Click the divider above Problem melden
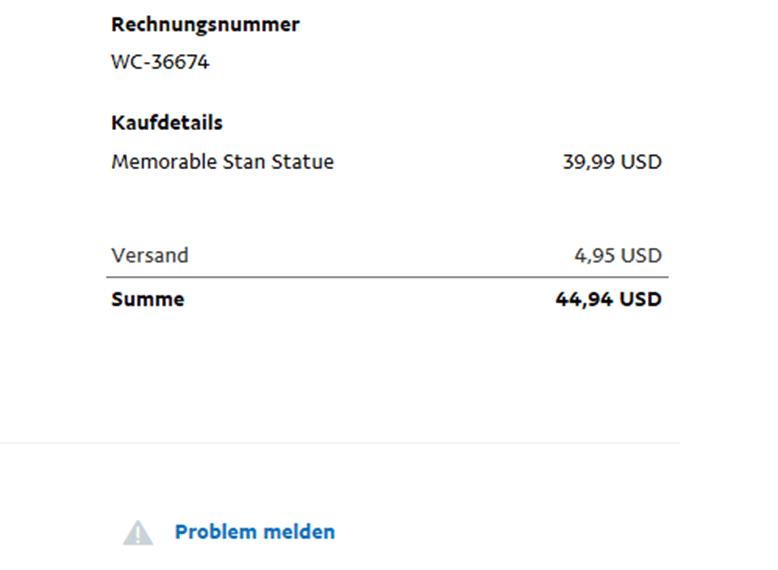Screen dimensions: 778x570 click(x=340, y=443)
